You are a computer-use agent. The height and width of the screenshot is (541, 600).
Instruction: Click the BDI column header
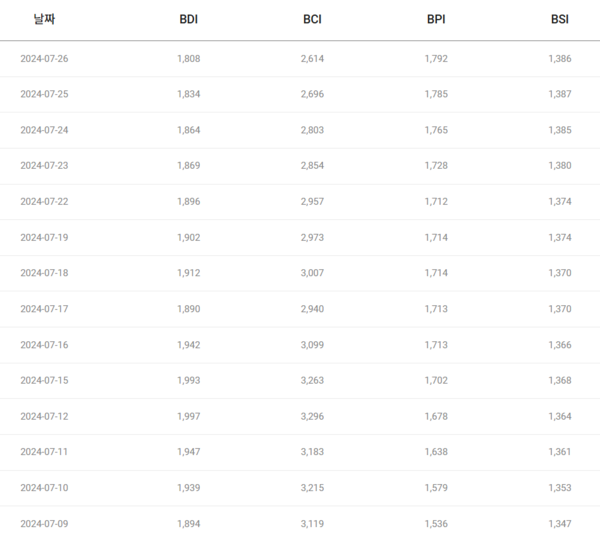coord(188,19)
